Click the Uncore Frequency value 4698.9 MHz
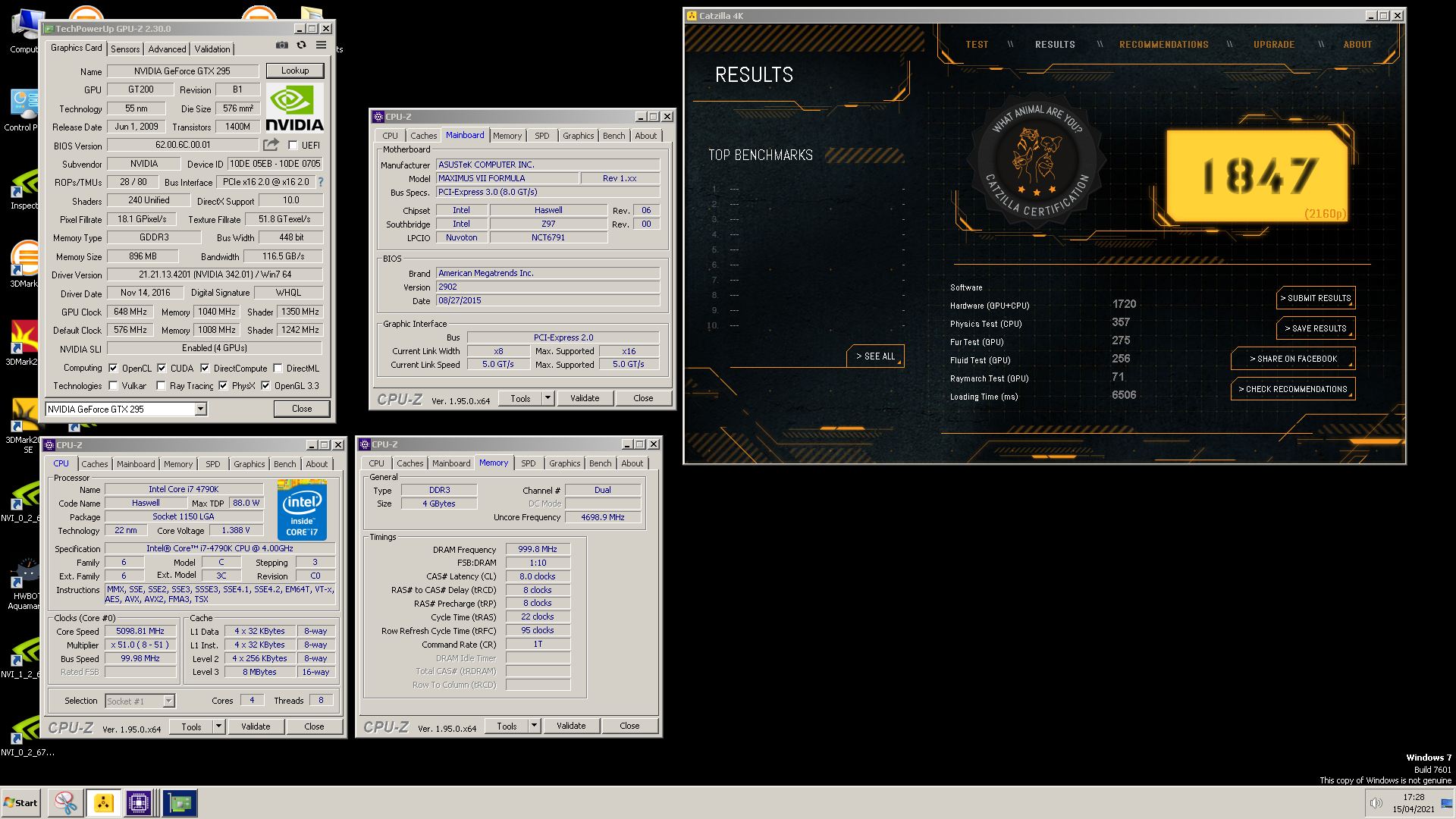The width and height of the screenshot is (1456, 819). 603,518
